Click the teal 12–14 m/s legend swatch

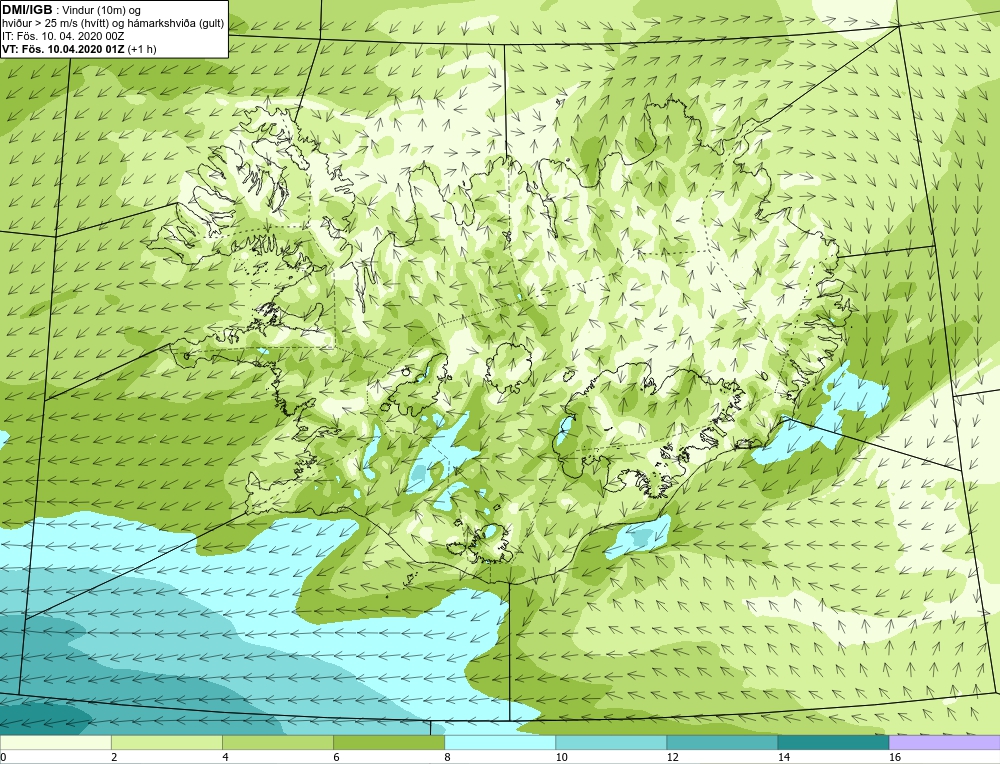pos(721,743)
